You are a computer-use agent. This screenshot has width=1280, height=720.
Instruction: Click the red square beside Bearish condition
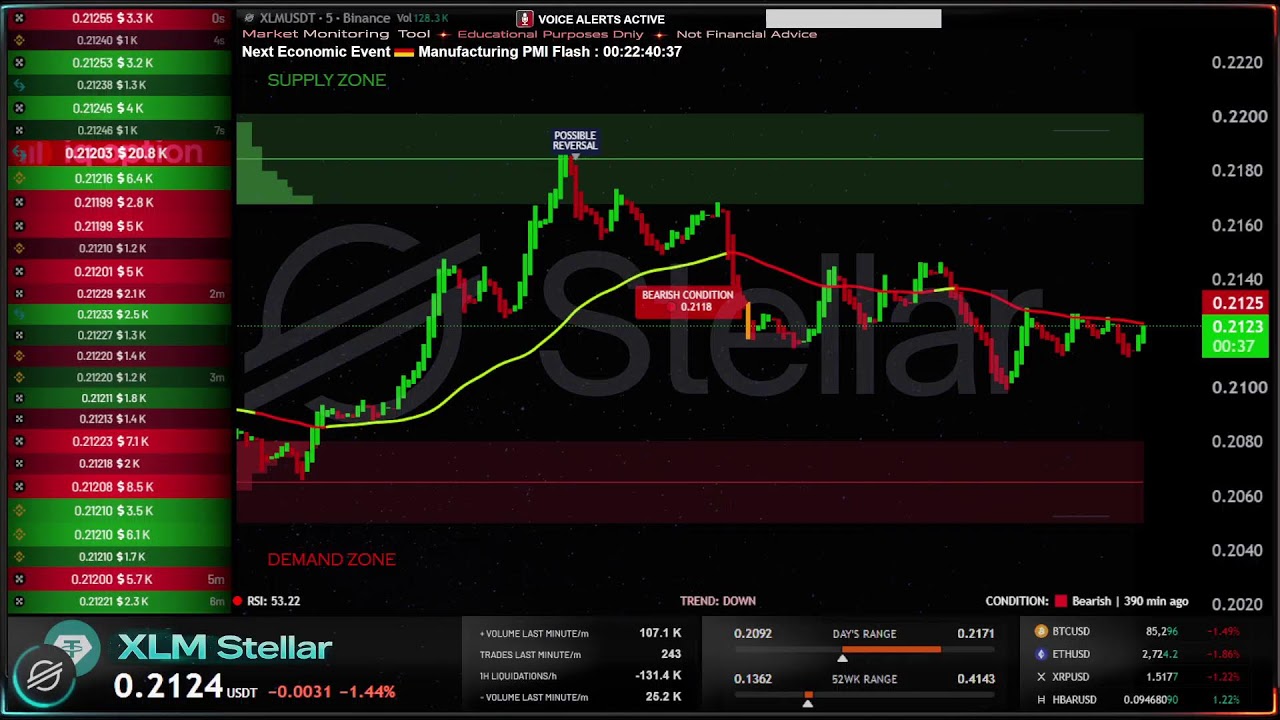coord(1061,601)
